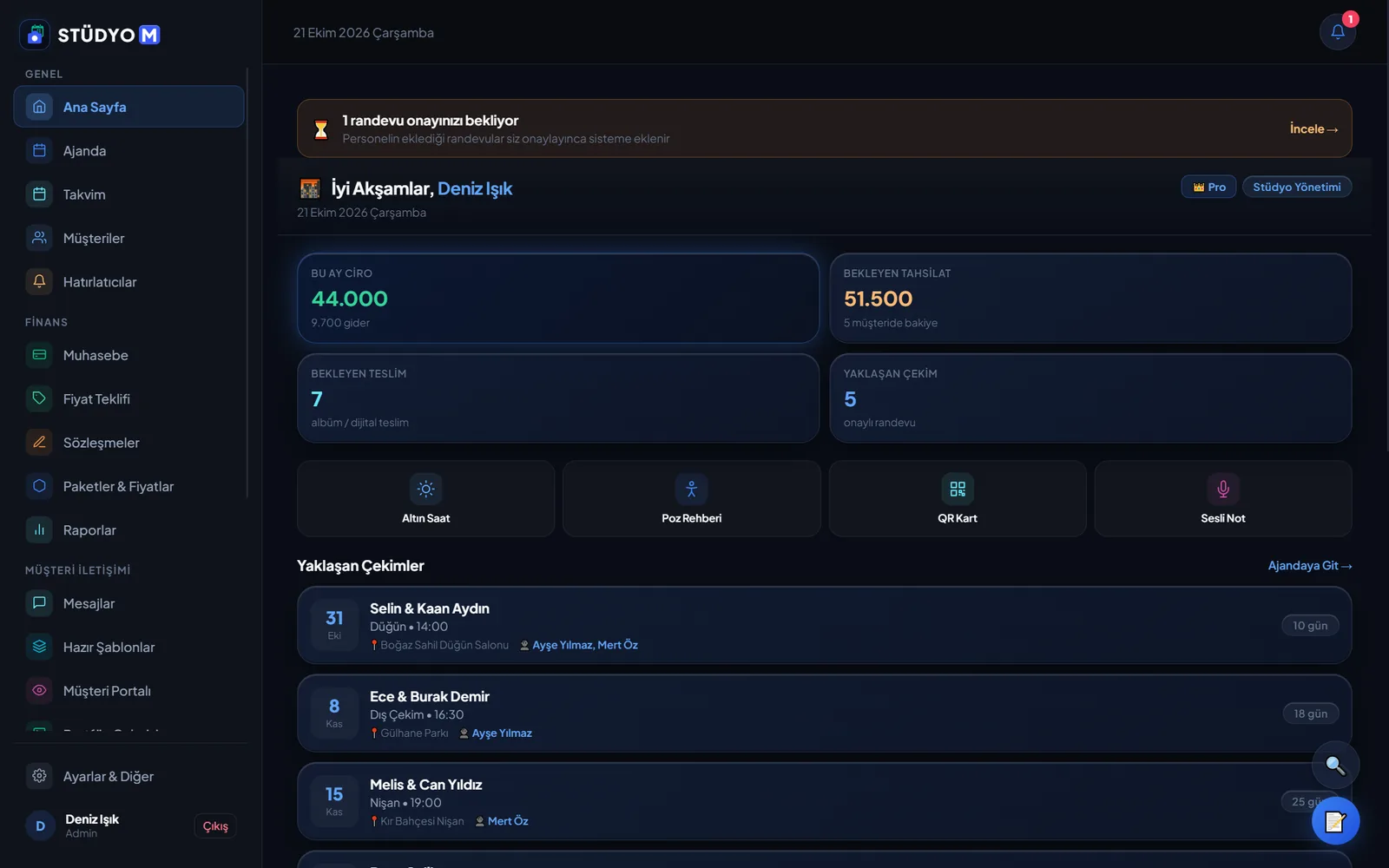Select the Melis & Can Yıldız shoot
Image resolution: width=1389 pixels, height=868 pixels.
[824, 801]
